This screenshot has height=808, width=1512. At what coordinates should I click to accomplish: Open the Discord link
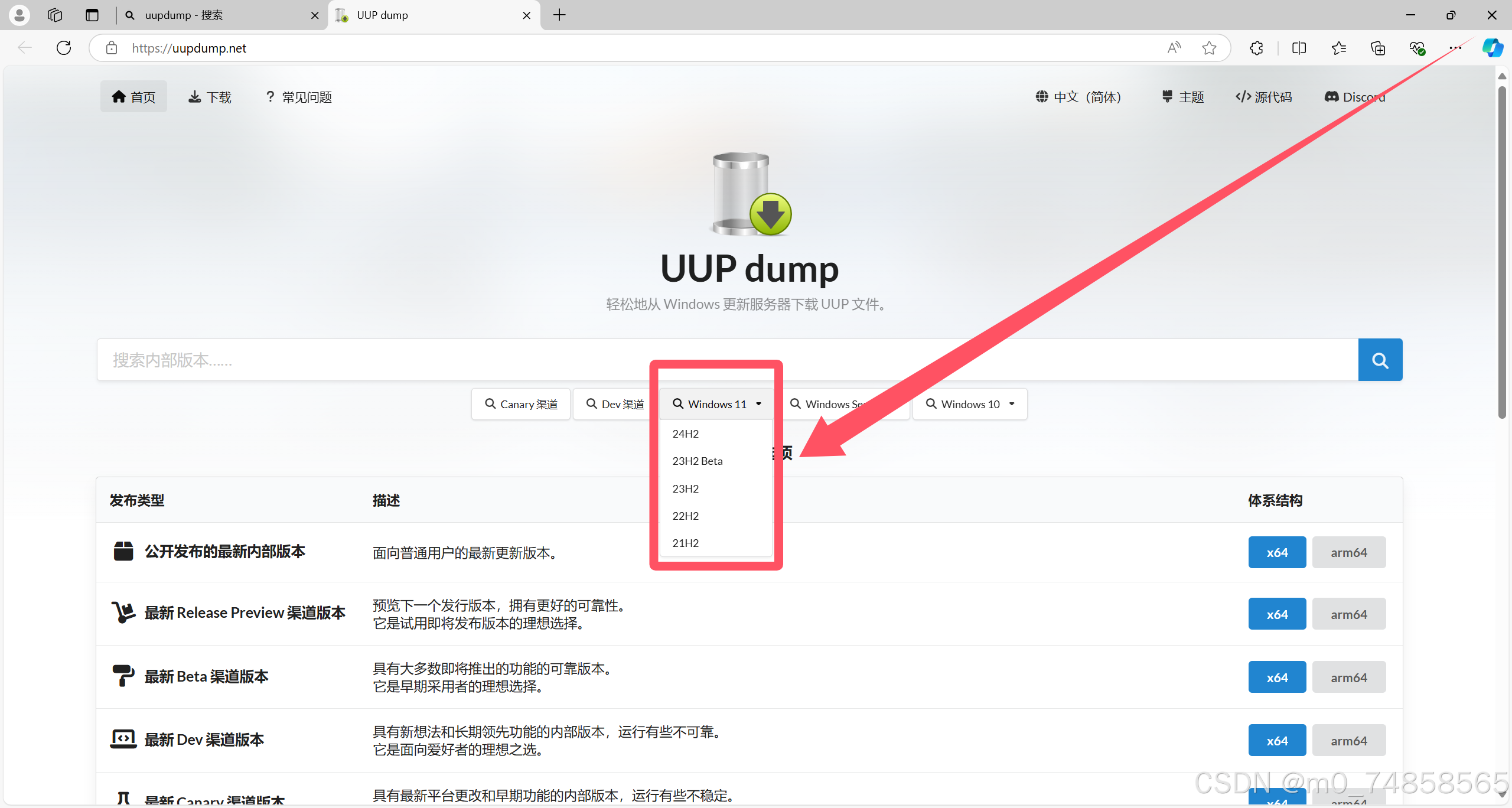[x=1354, y=97]
